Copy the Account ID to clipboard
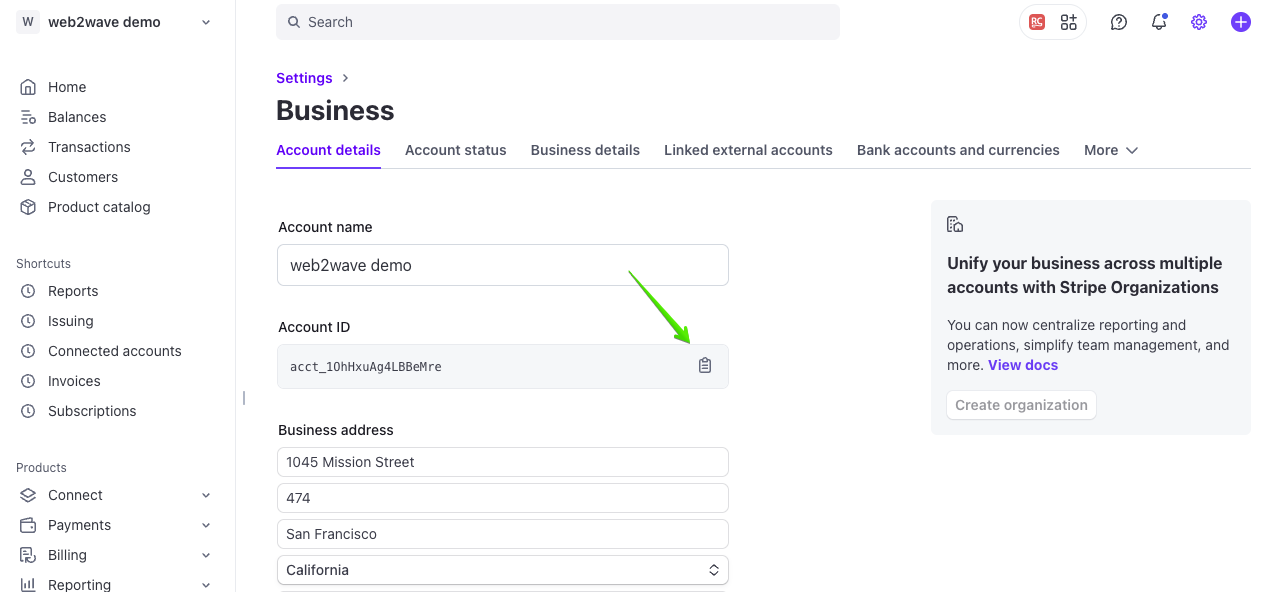This screenshot has height=592, width=1288. point(705,366)
